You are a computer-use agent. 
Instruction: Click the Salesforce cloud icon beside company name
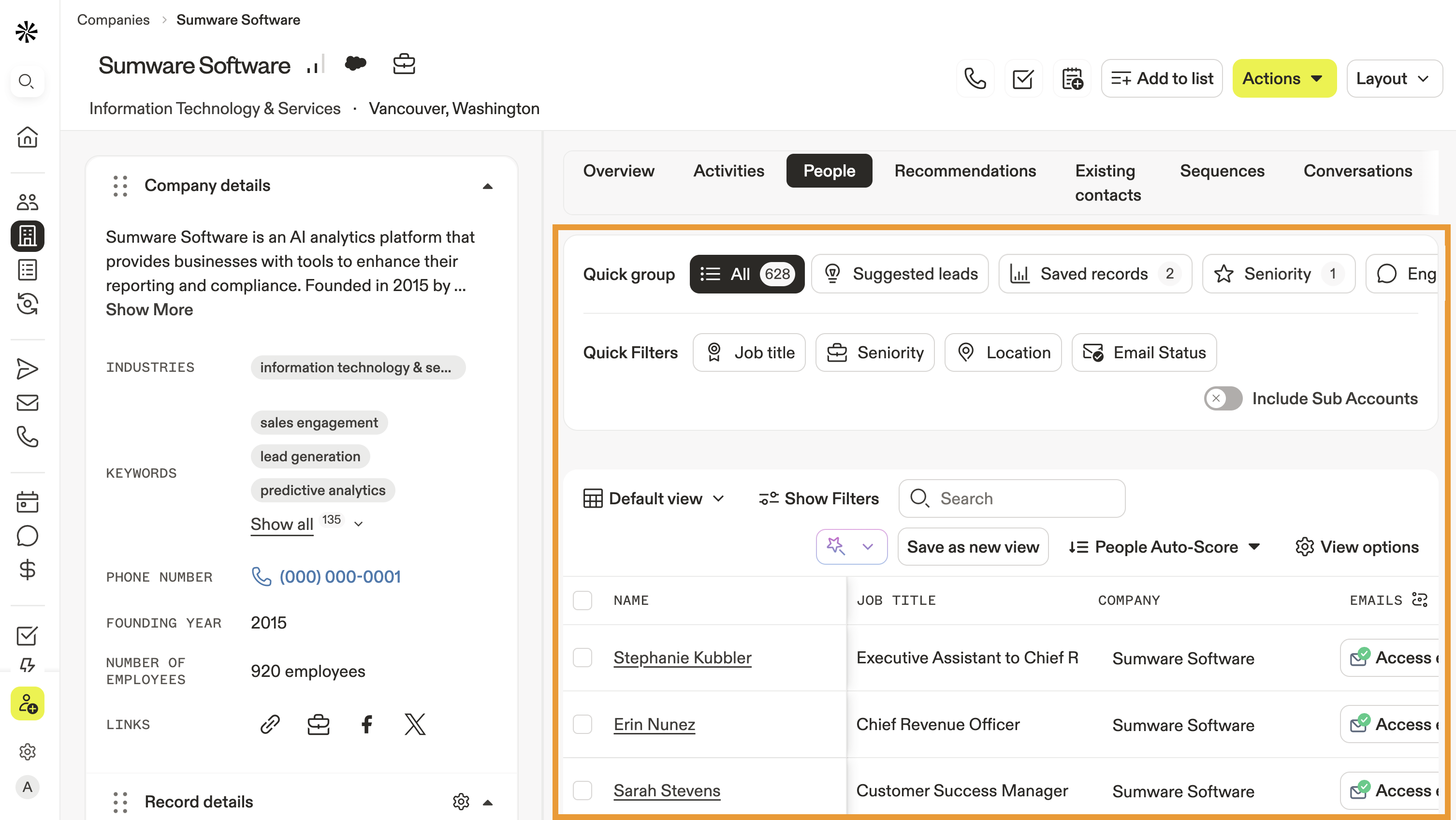[355, 64]
